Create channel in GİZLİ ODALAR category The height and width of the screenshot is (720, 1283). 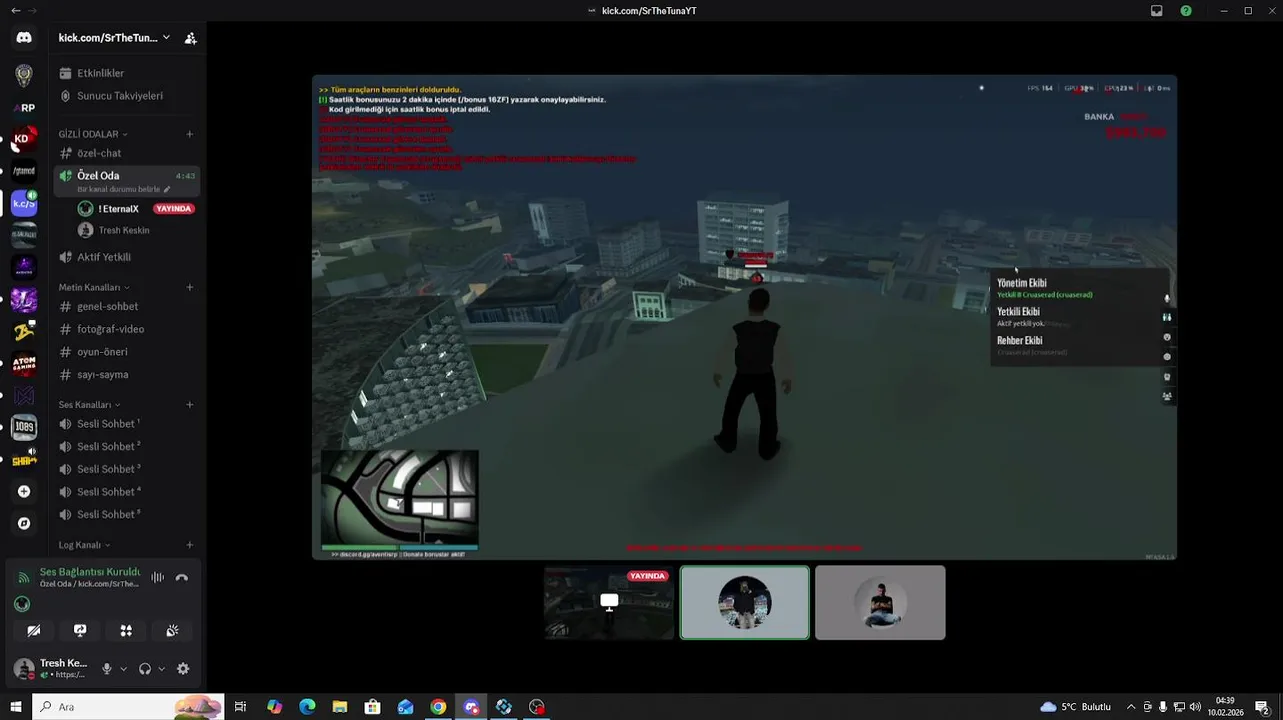point(190,134)
